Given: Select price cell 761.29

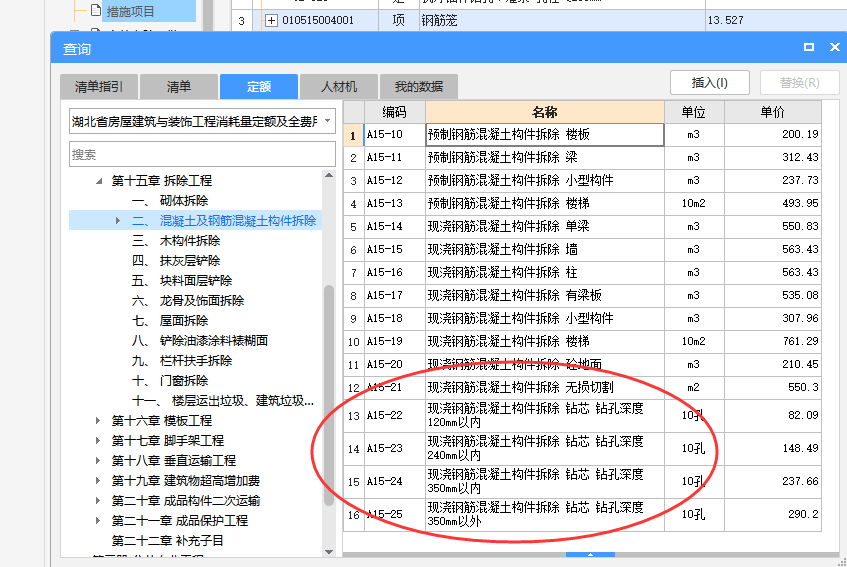Looking at the screenshot, I should tap(772, 341).
